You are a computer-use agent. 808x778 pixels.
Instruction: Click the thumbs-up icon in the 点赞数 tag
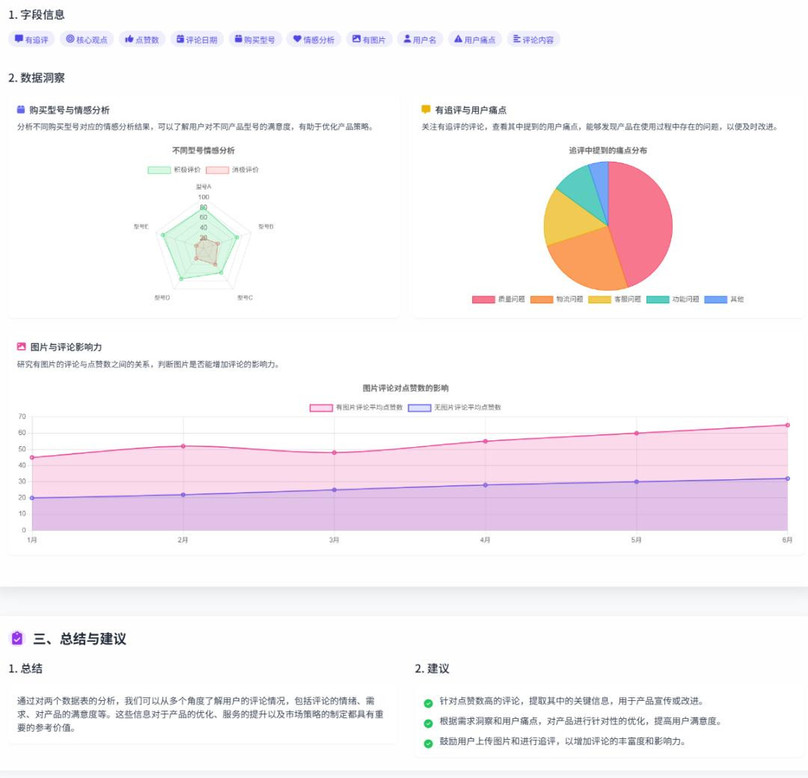129,39
